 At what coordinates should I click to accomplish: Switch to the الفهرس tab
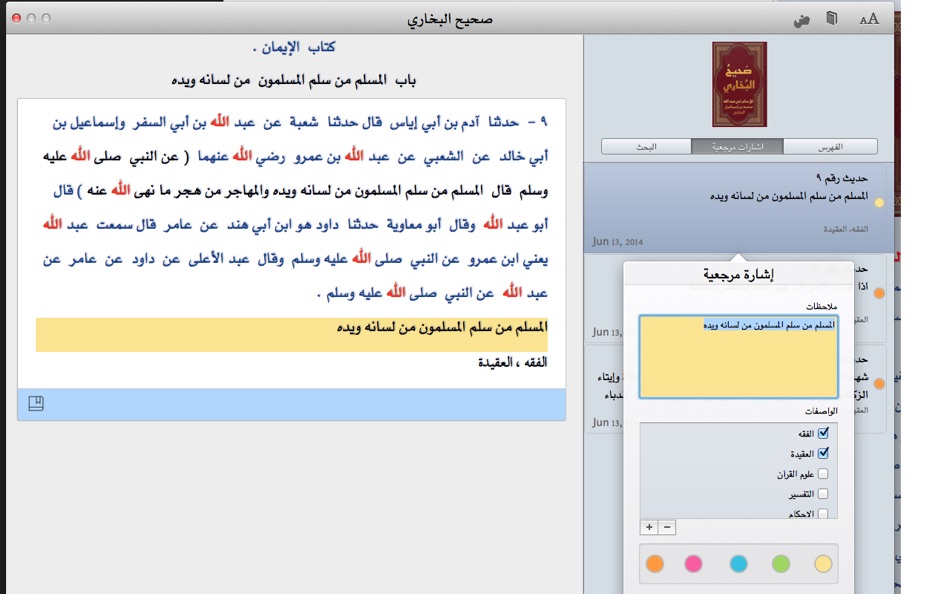tap(830, 147)
